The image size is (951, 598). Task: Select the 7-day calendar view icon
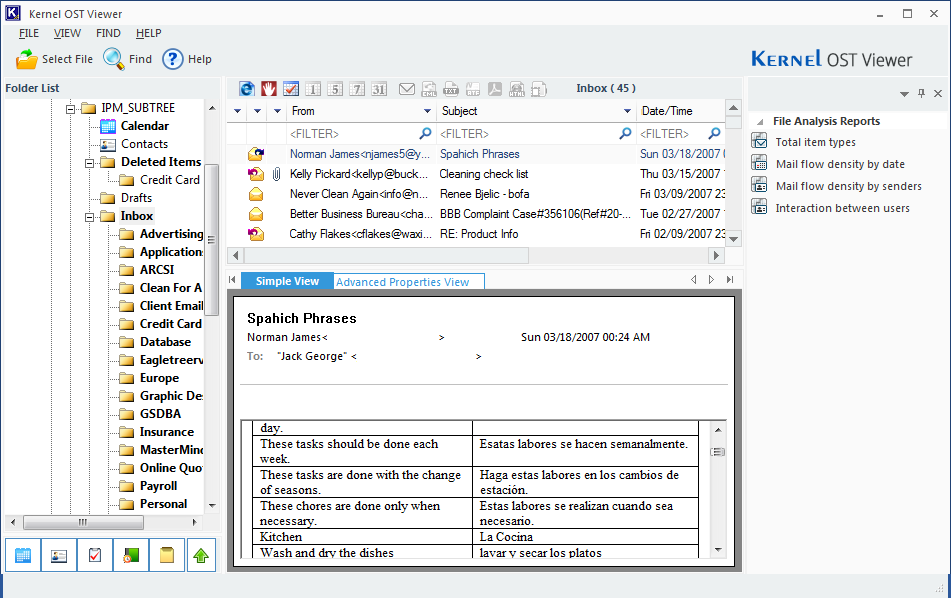click(357, 89)
